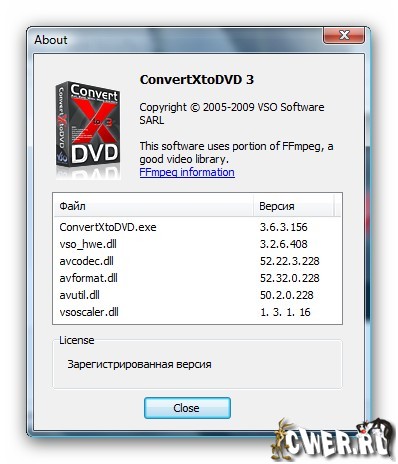This screenshot has width=398, height=464.
Task: Click the About title bar text
Action: [51, 40]
